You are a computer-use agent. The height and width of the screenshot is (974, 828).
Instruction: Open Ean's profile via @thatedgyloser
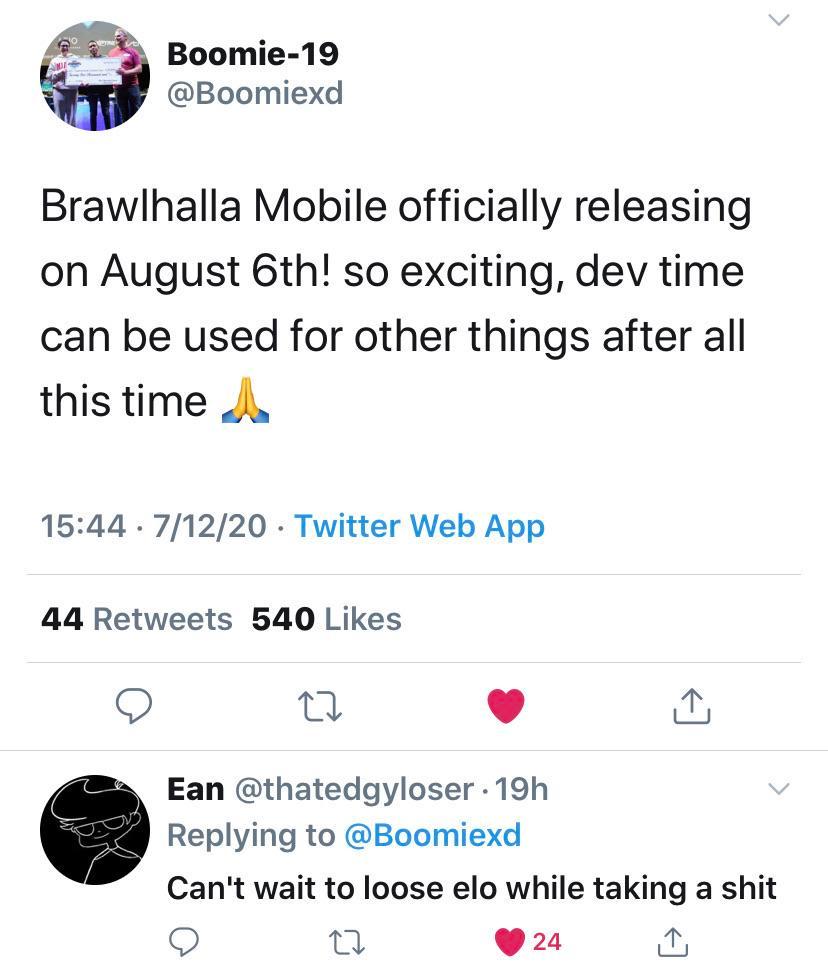353,789
